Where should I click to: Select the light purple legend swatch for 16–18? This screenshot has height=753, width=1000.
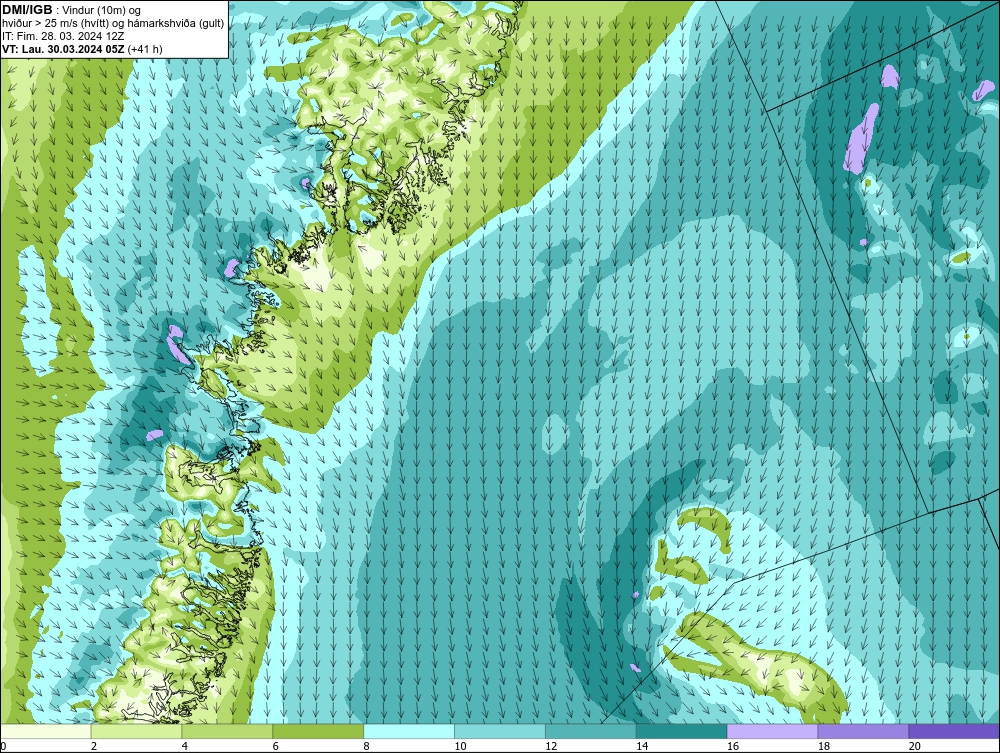[x=772, y=731]
